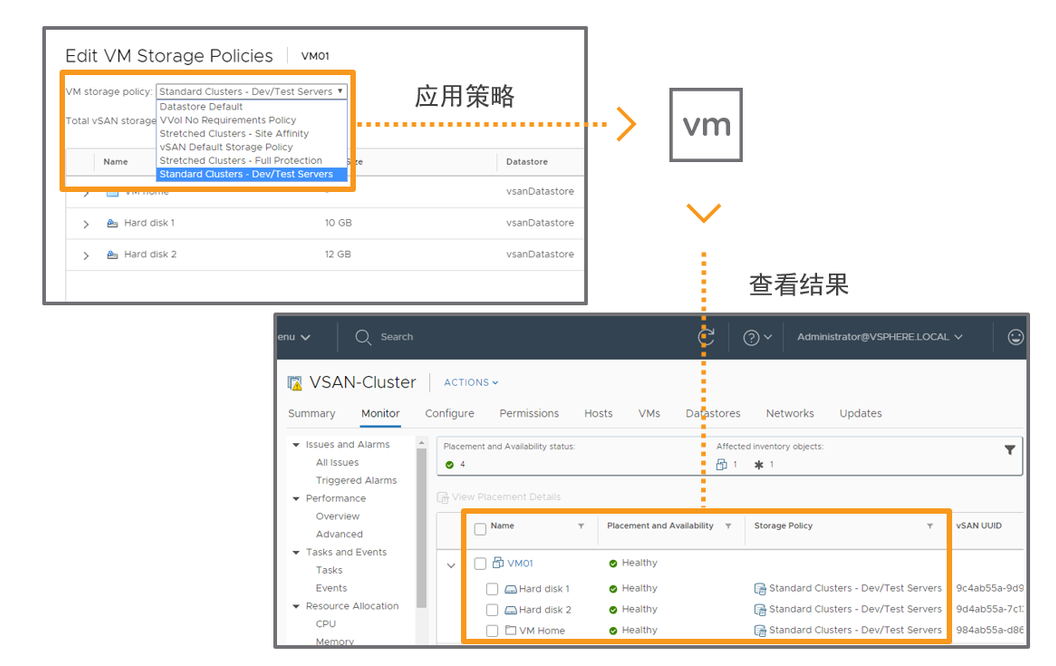Screen dimensions: 1056x666
Task: Collapse the Issues and Alarms tree section
Action: tap(296, 445)
